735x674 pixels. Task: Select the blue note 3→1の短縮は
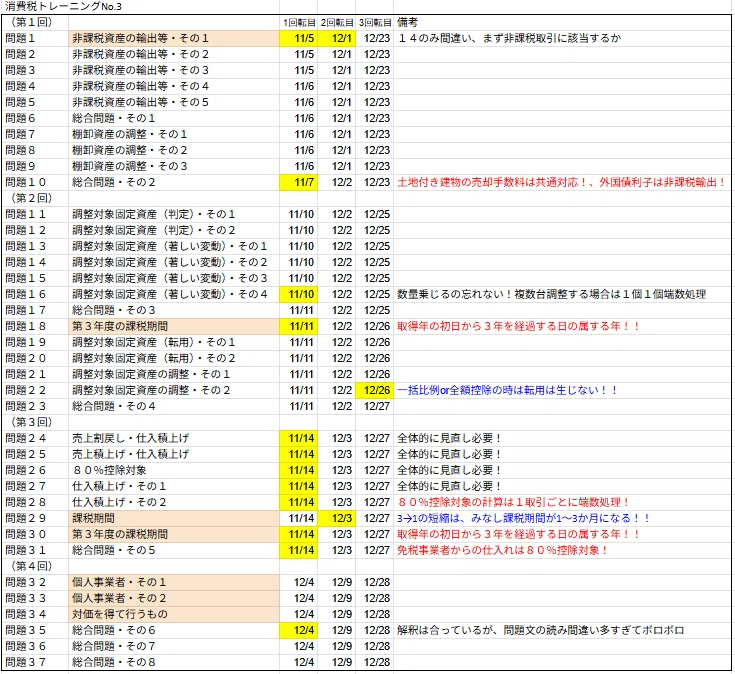pos(524,518)
